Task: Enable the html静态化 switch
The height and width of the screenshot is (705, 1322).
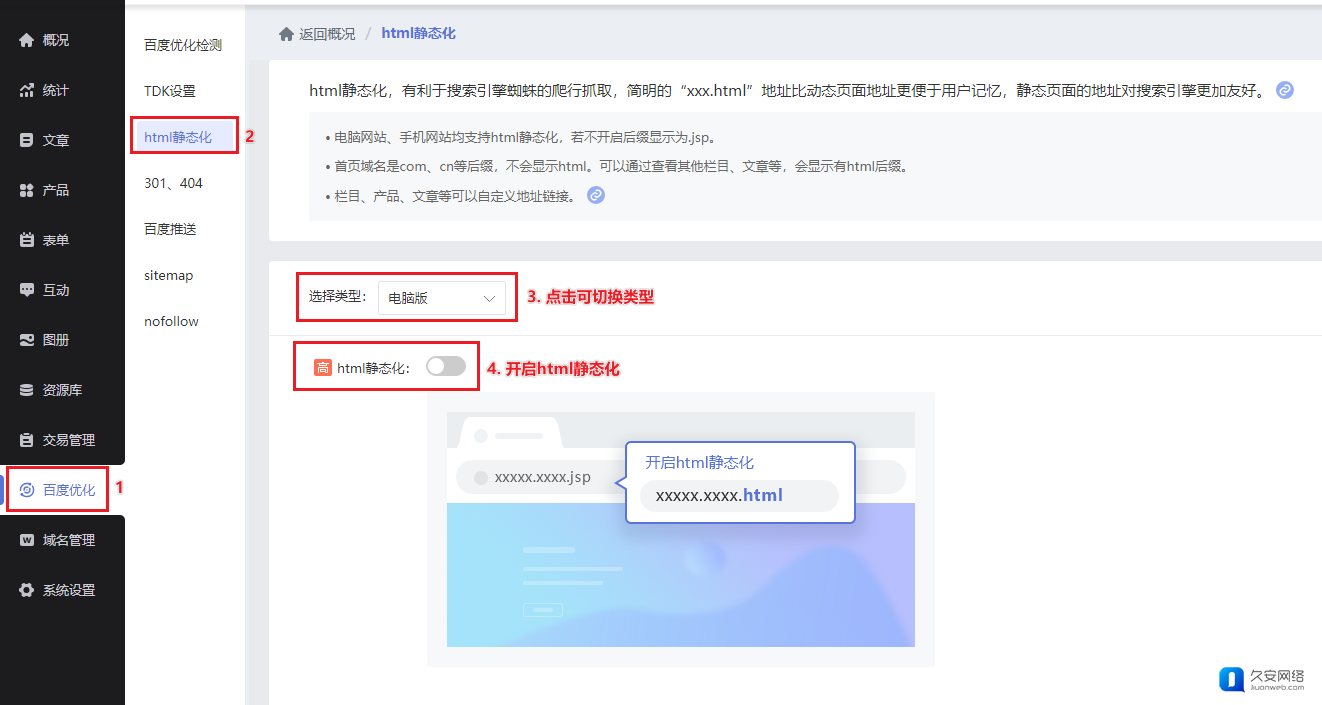Action: [446, 367]
